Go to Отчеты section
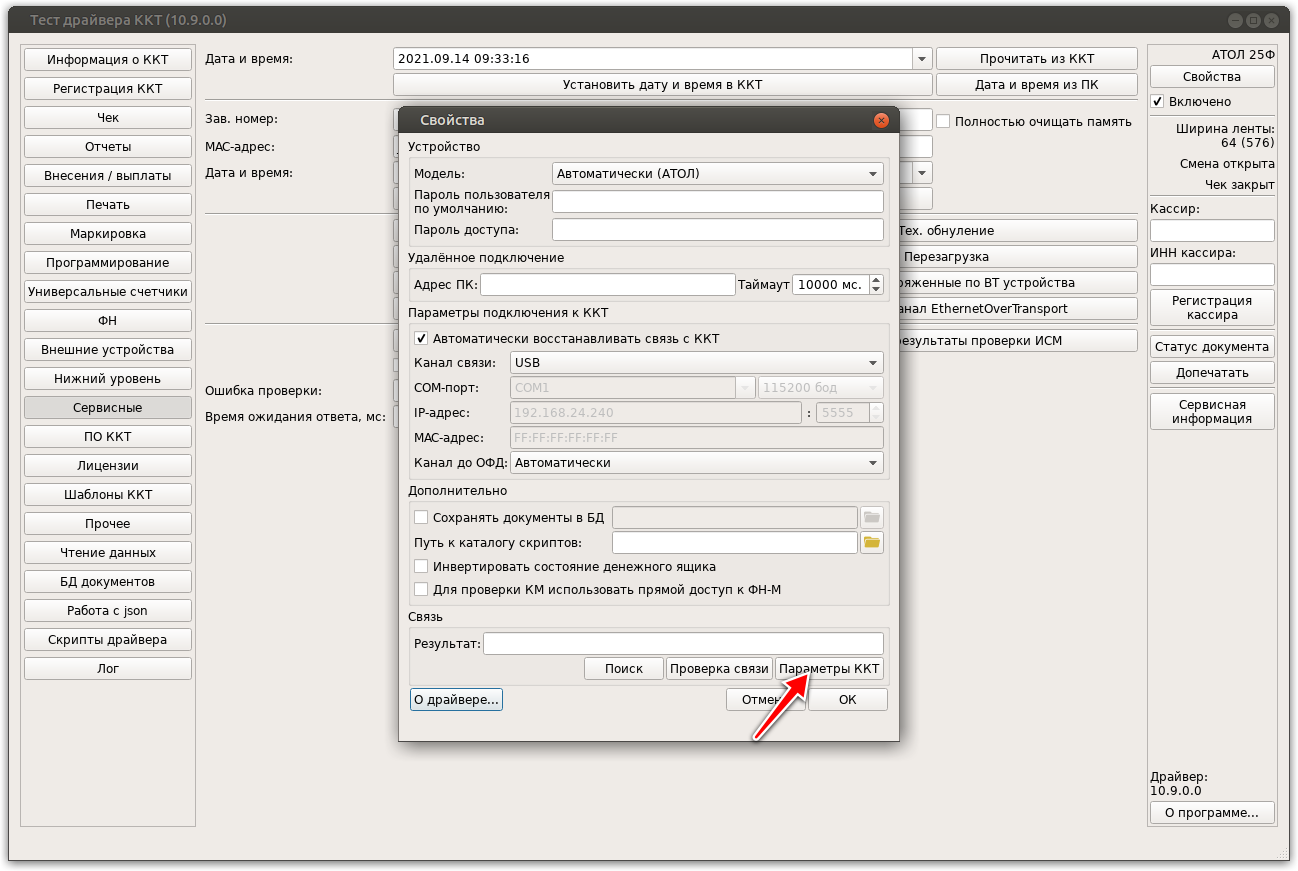 (108, 146)
